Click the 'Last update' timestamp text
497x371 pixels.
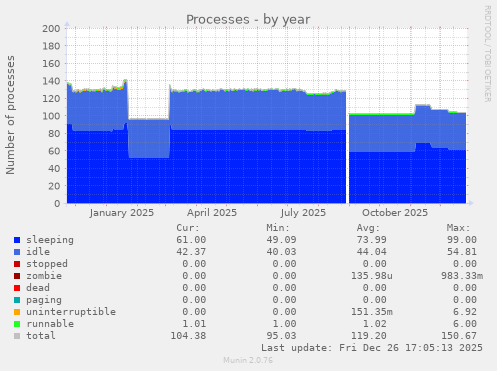[372, 348]
